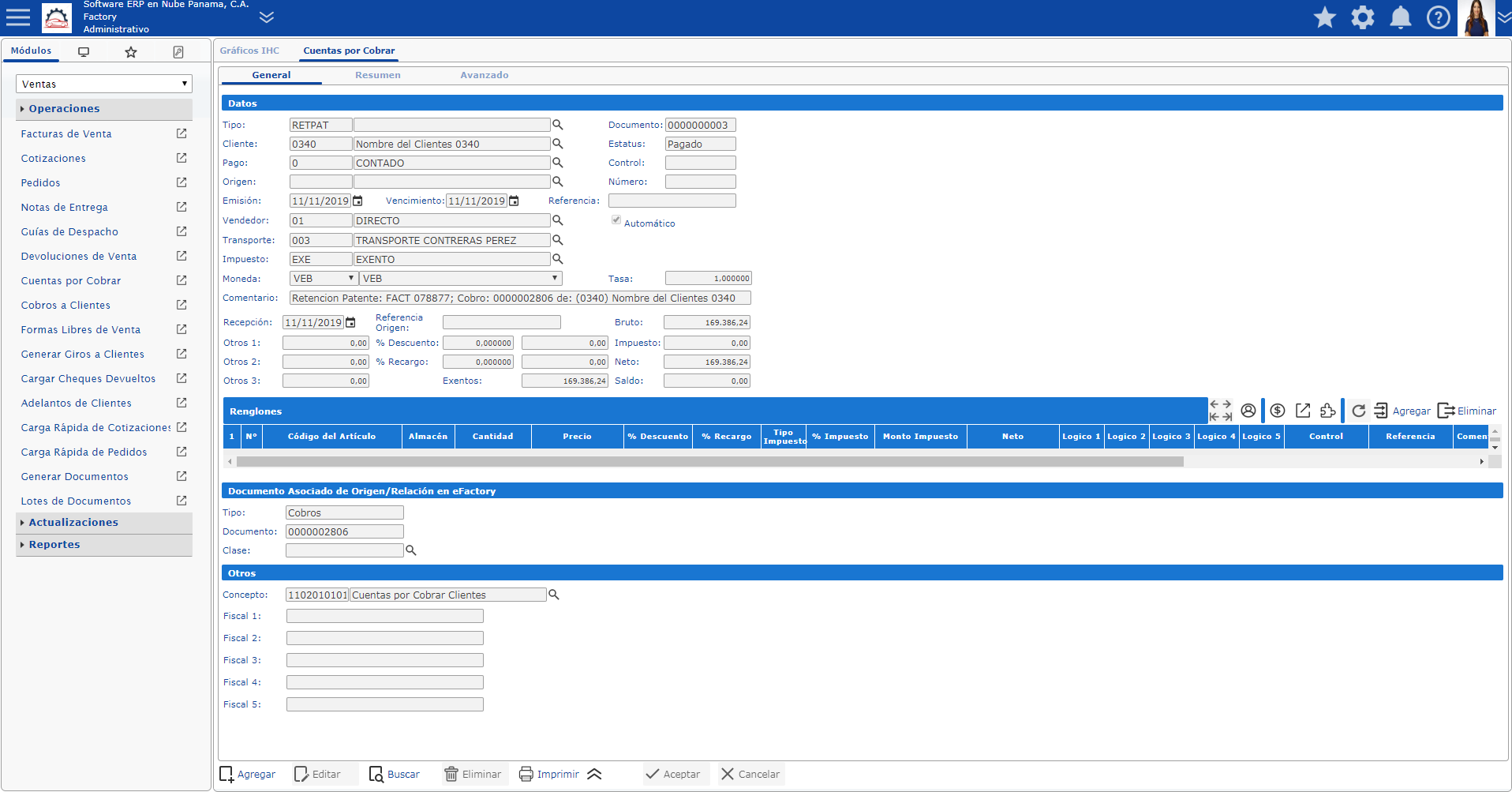The image size is (1512, 792).
Task: Switch to the star favorites sidebar tab
Action: coord(131,52)
